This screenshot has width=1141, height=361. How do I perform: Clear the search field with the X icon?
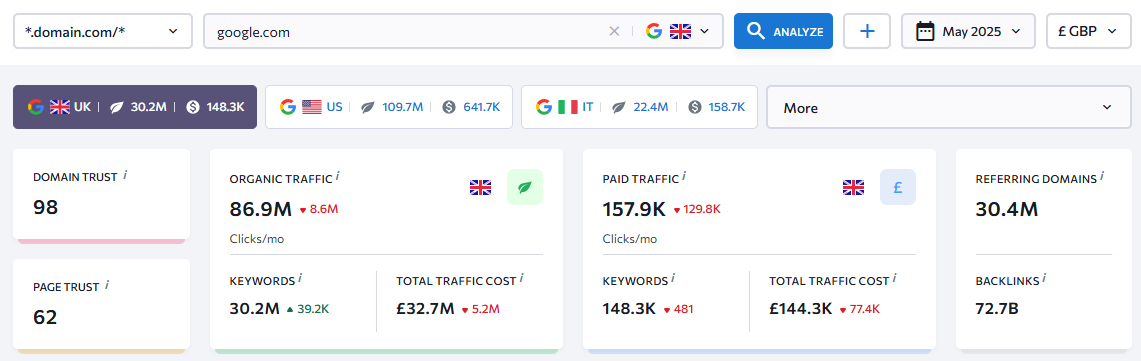click(614, 31)
